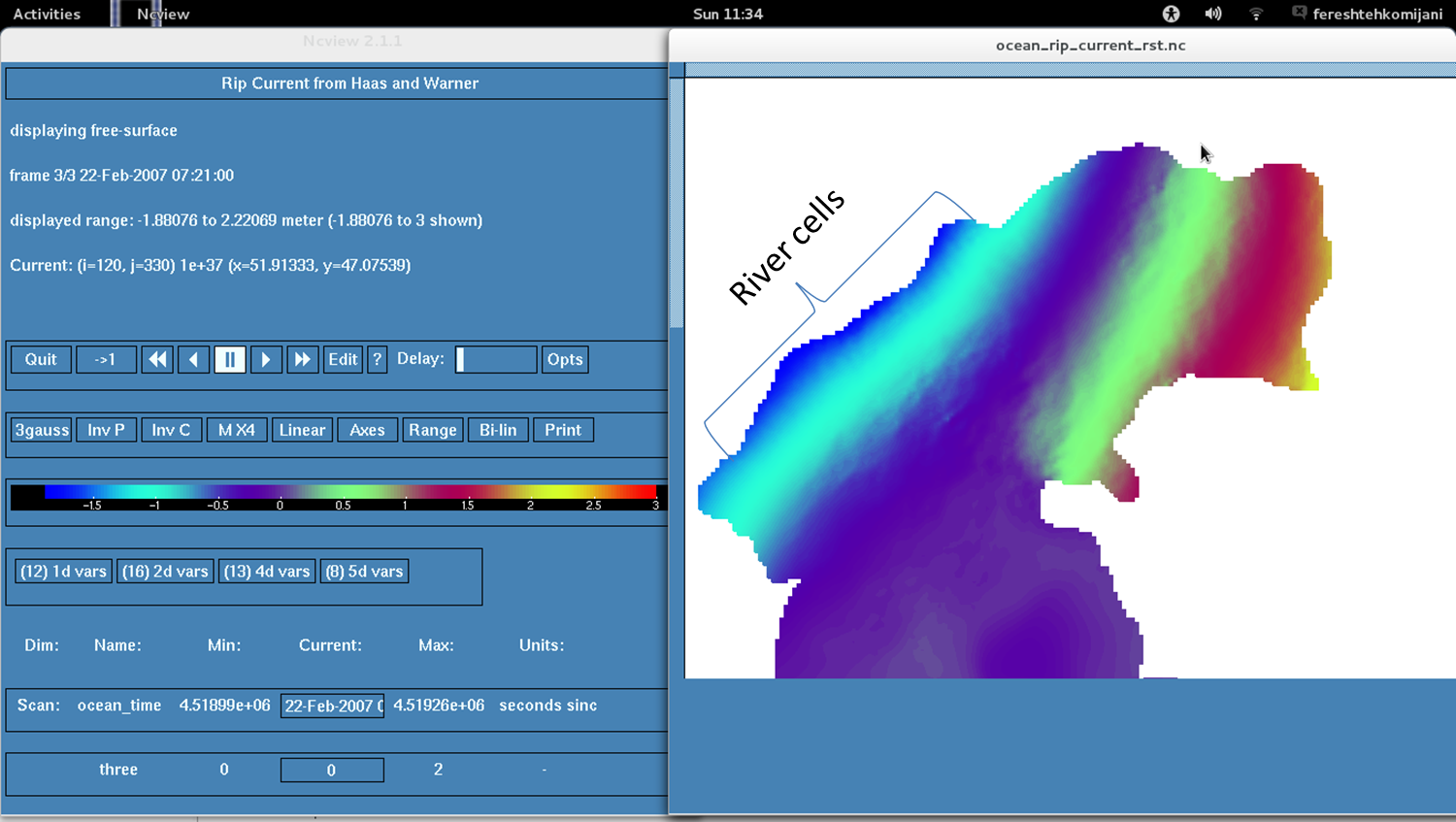Click the fast forward button
1456x822 pixels.
[302, 359]
